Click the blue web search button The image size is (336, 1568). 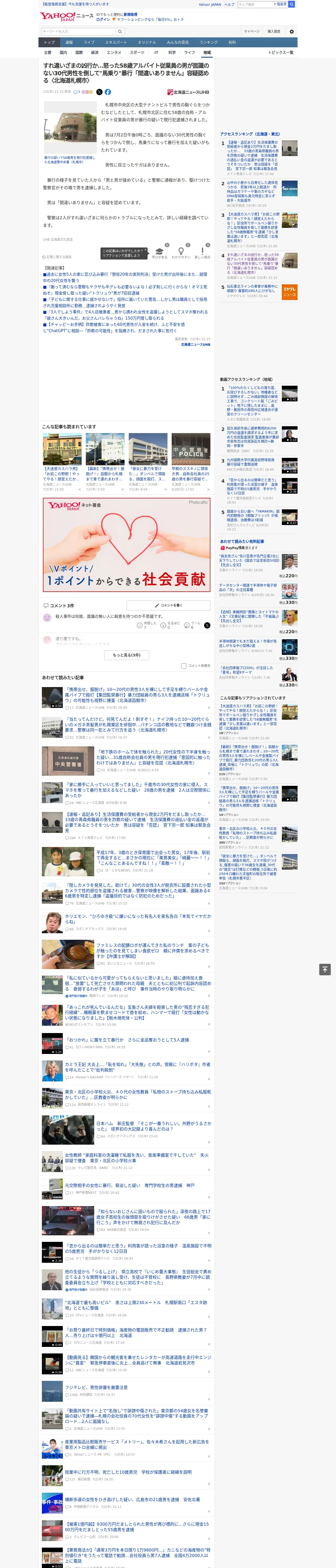[x=292, y=4]
